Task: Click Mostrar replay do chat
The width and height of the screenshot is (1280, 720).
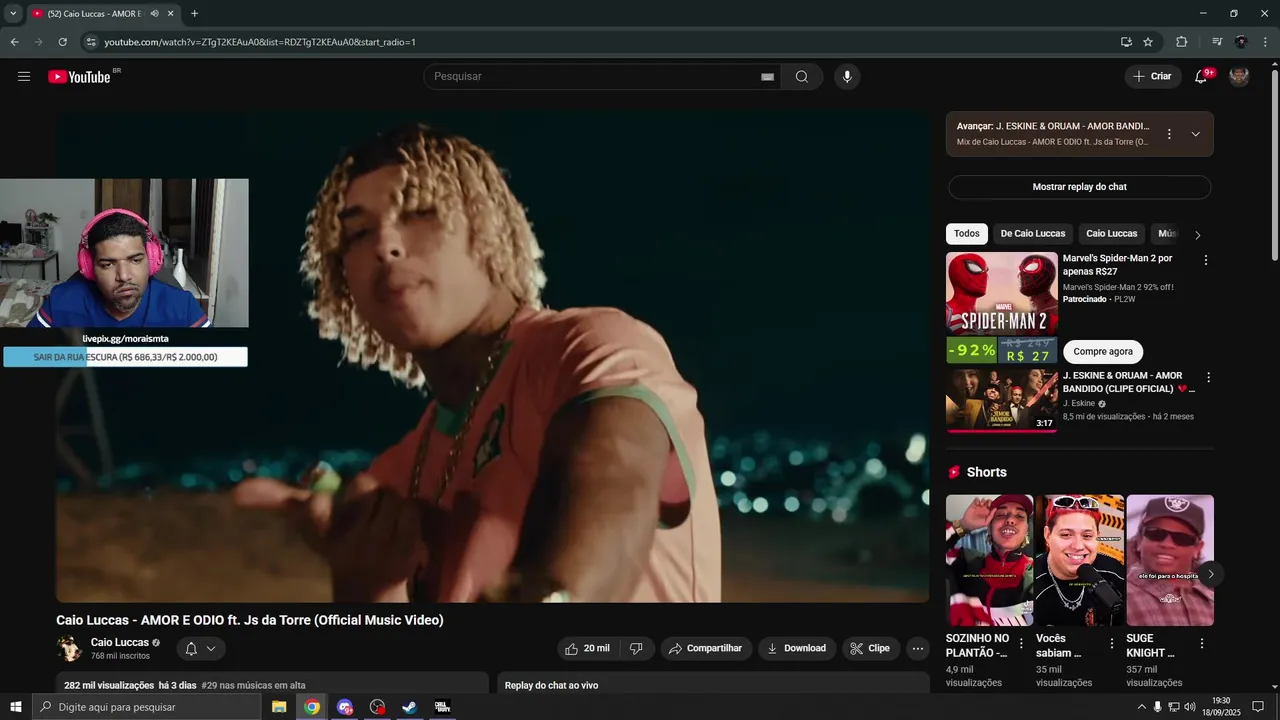Action: [1080, 187]
